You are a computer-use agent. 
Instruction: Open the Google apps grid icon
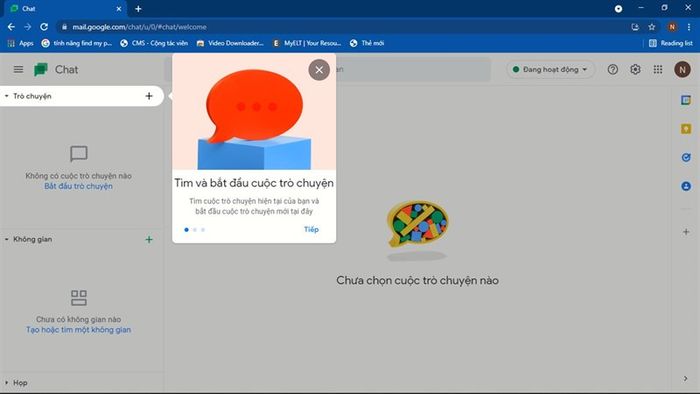click(x=658, y=69)
